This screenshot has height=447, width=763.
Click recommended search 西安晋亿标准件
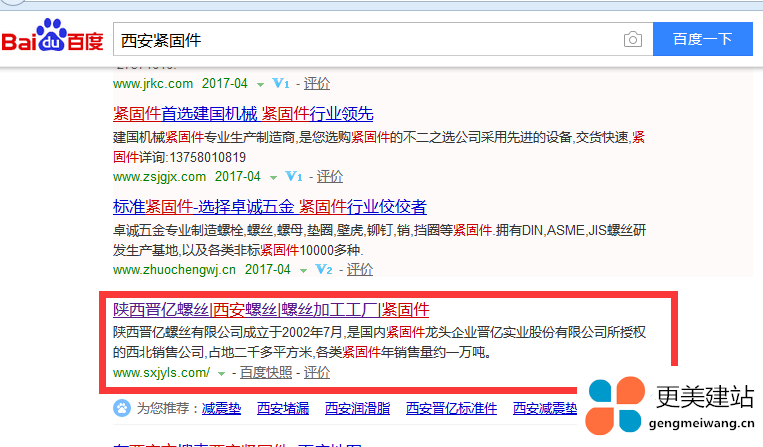pyautogui.click(x=452, y=408)
